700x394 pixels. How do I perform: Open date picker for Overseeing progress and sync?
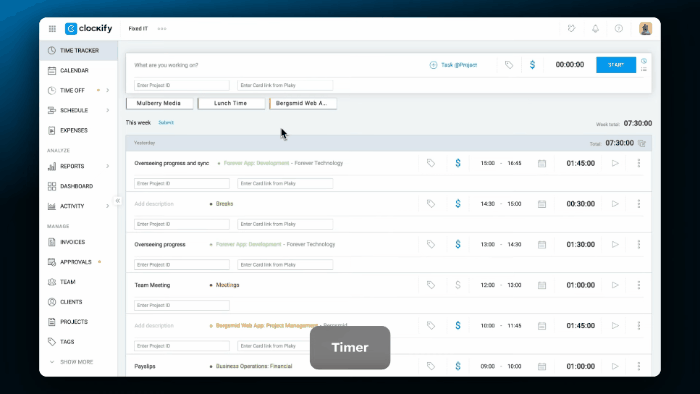[542, 163]
